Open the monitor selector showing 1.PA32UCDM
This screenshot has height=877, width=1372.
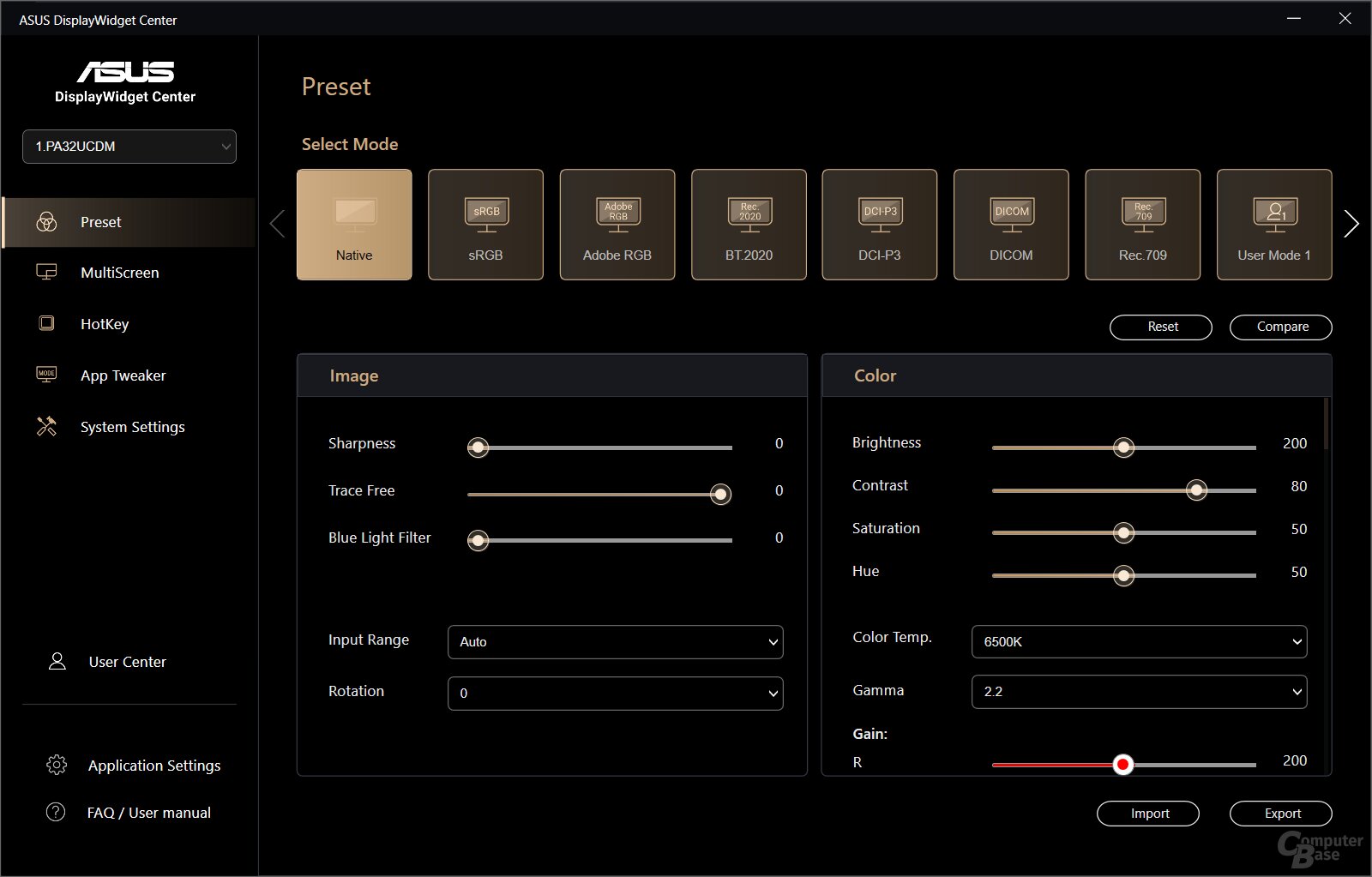click(x=129, y=147)
